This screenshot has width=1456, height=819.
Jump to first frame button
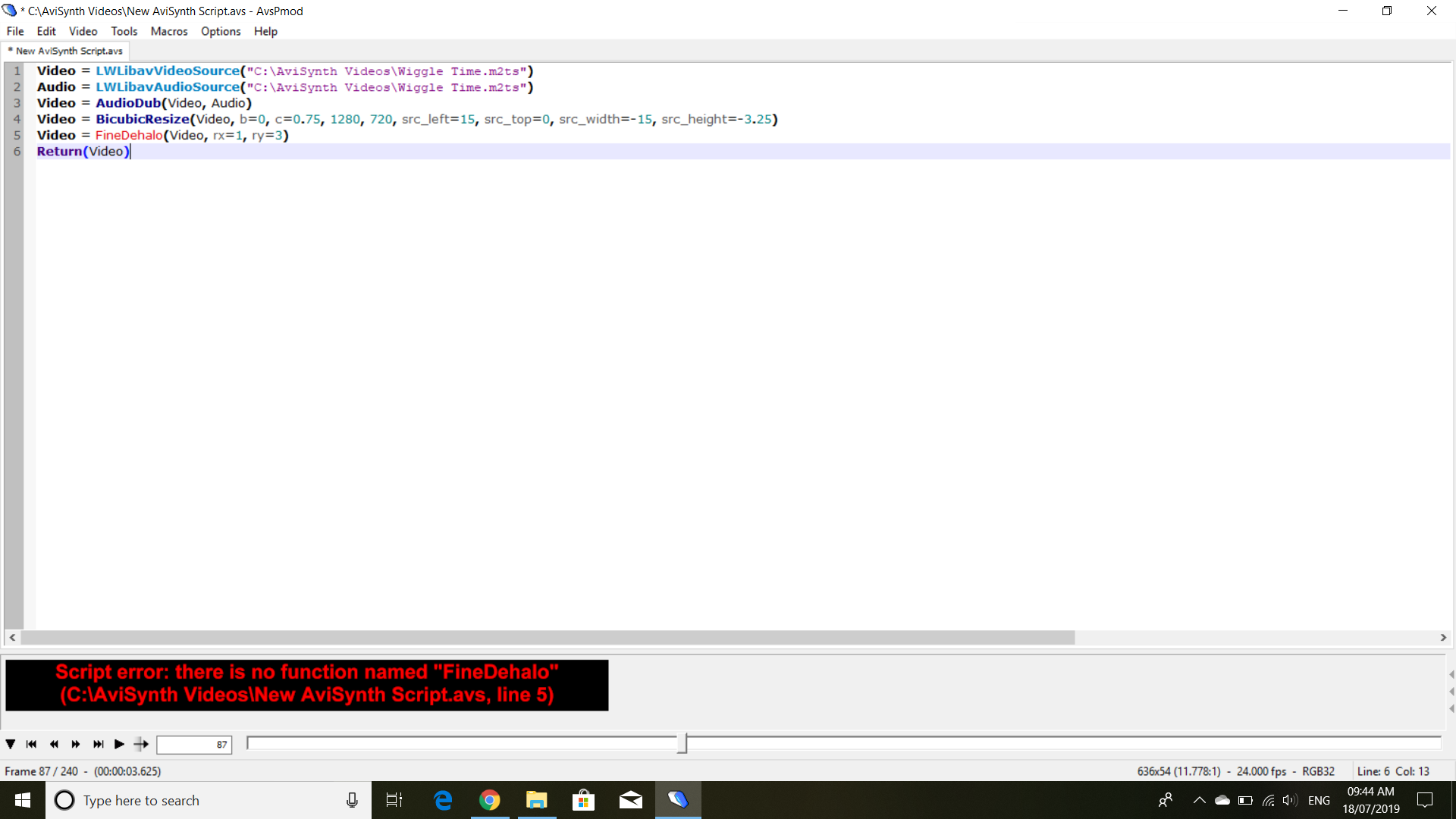click(x=31, y=744)
